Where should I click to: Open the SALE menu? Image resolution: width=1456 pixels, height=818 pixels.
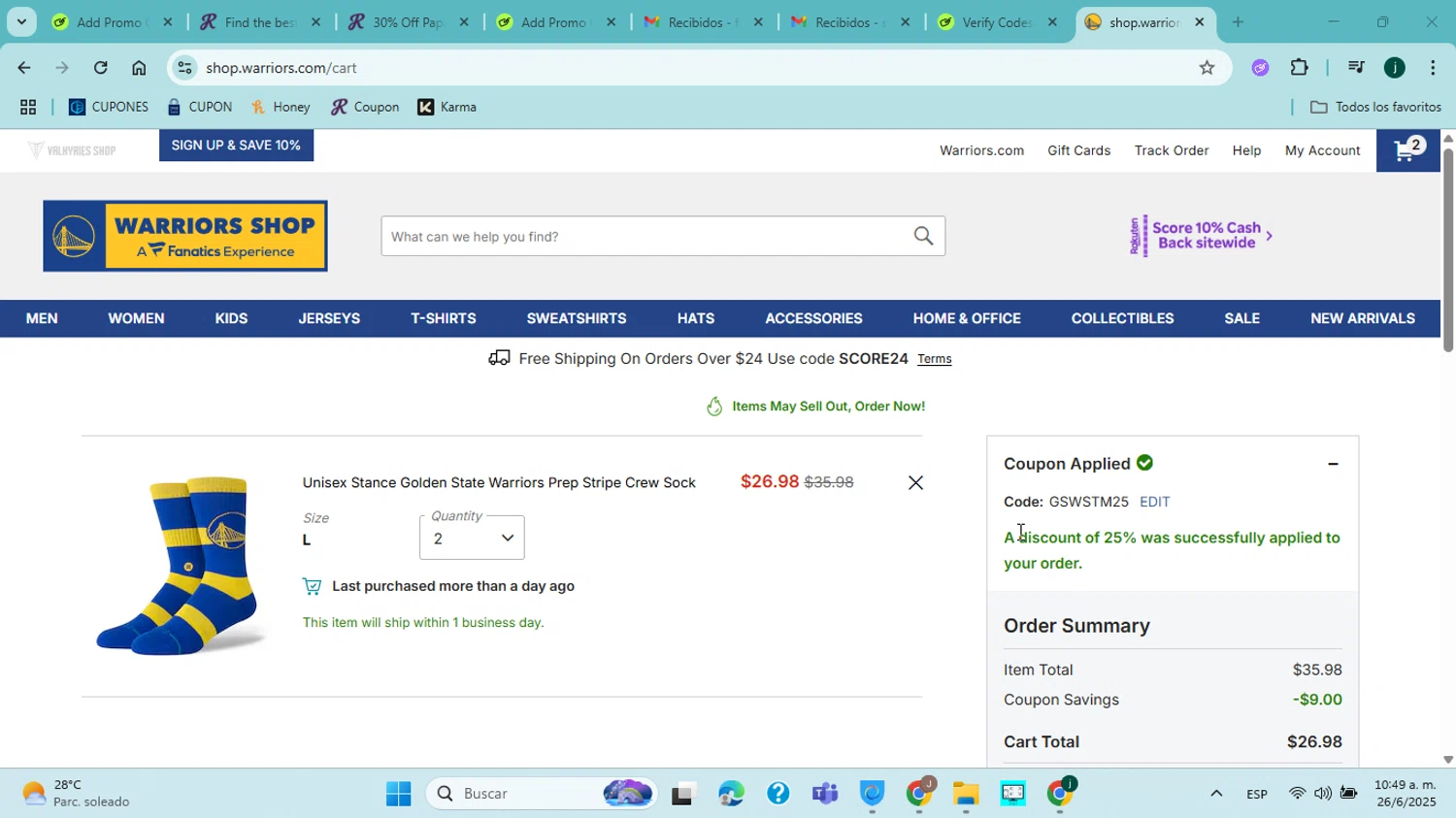(1241, 318)
